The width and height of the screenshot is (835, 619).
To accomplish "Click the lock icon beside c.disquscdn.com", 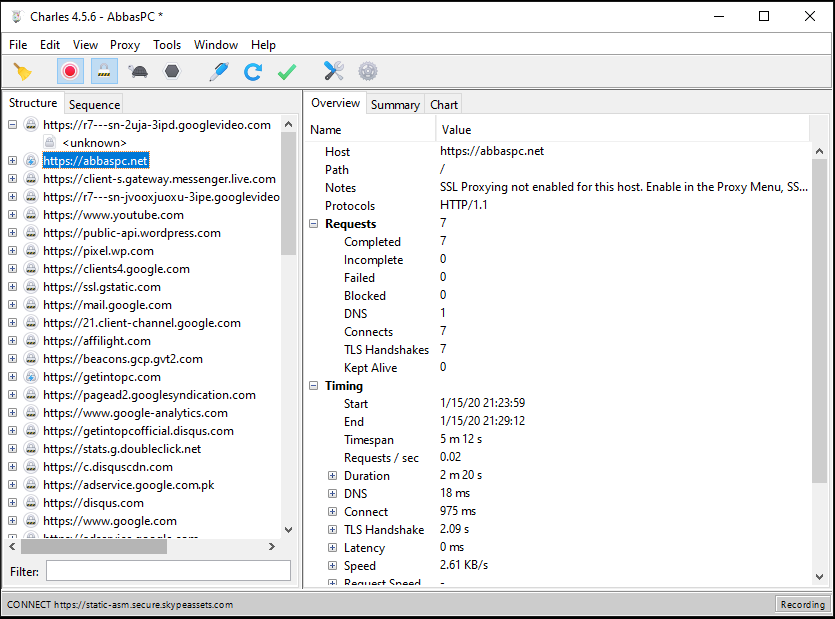I will coord(31,467).
